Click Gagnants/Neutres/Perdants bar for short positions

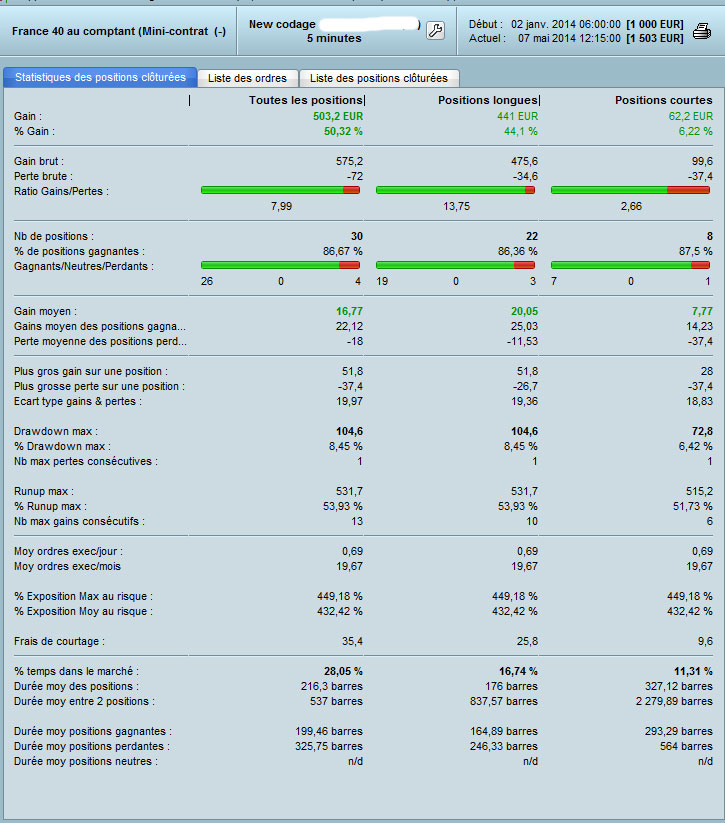tap(631, 265)
